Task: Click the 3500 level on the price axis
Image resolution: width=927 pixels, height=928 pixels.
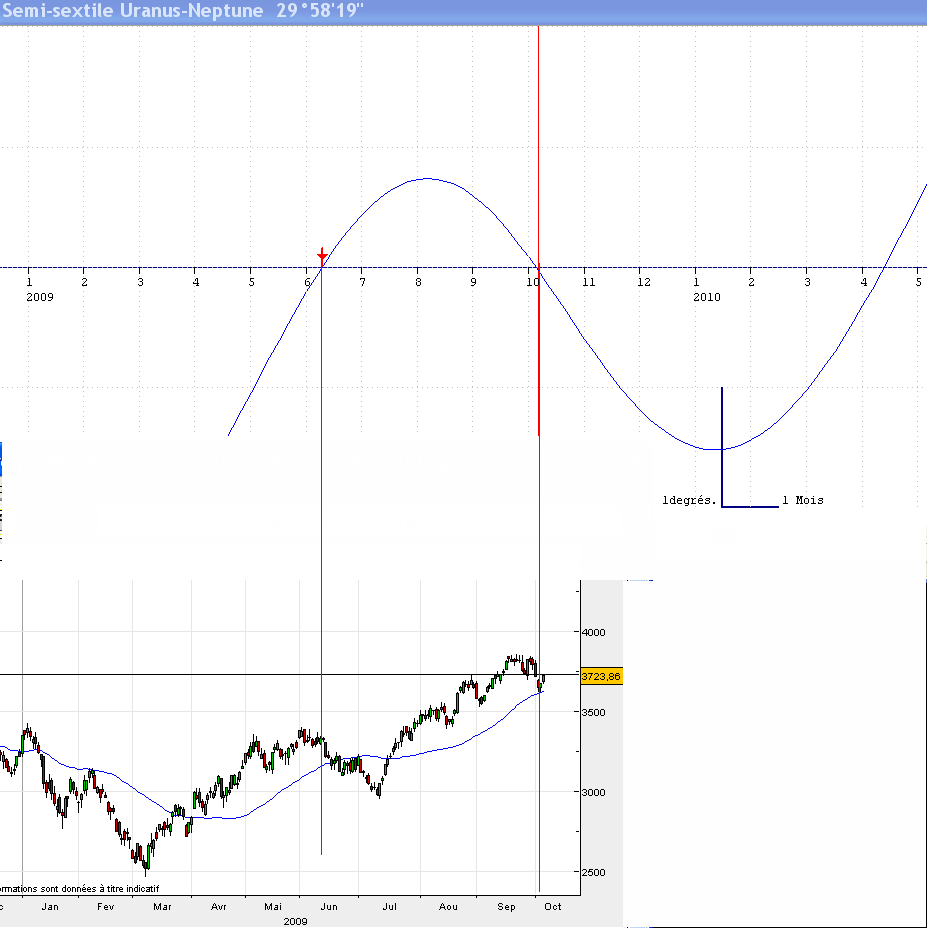Action: click(x=594, y=712)
